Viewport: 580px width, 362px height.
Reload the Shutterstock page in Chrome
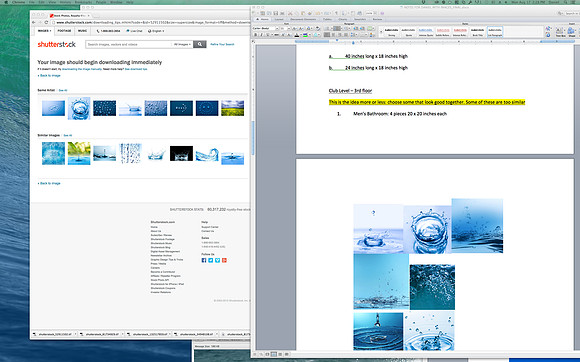[x=47, y=22]
